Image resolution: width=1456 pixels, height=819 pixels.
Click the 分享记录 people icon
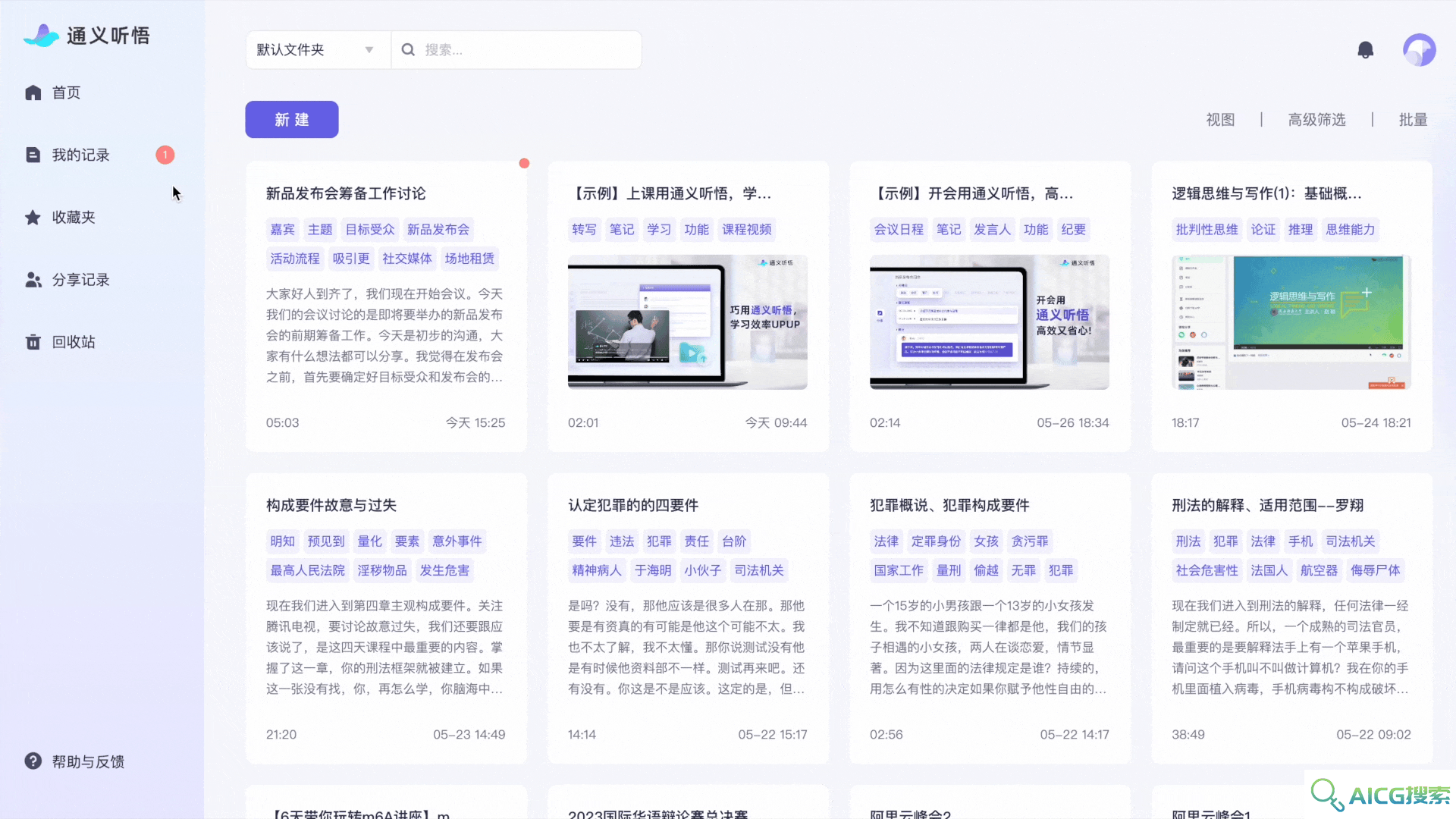33,280
